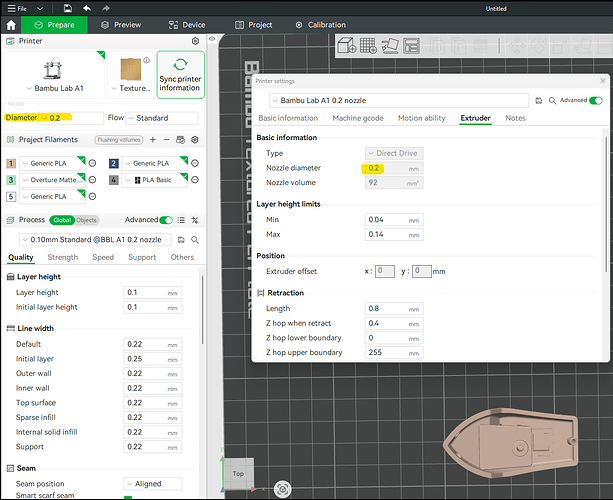
Task: Open the 0.10mm Standard process preset dropdown
Action: (x=95, y=240)
